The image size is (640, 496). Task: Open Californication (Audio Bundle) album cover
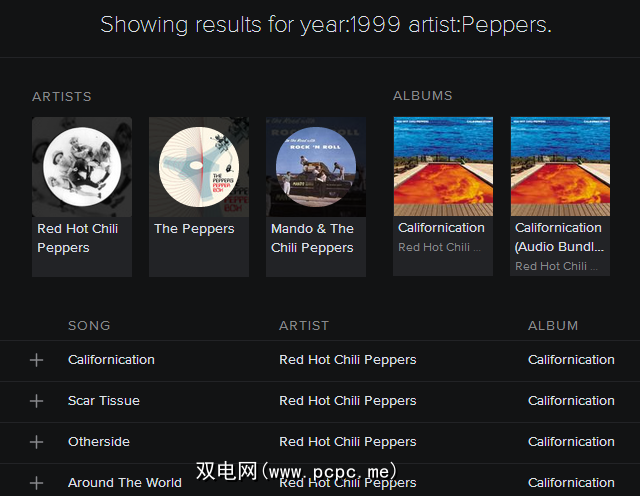[560, 167]
